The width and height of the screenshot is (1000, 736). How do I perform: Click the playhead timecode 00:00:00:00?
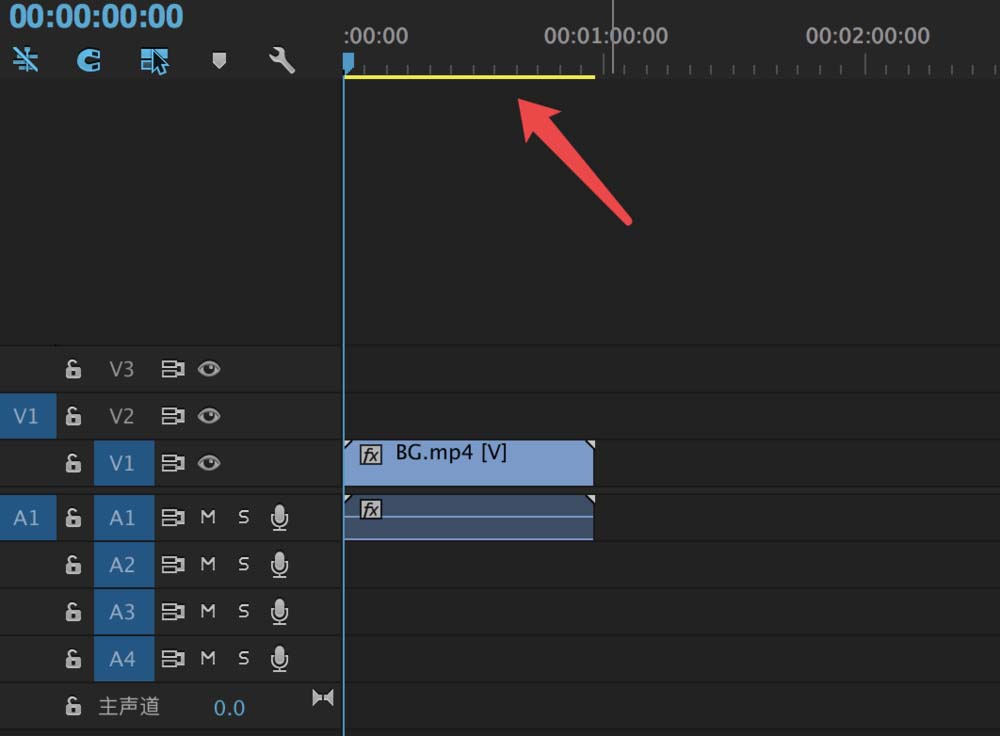(x=96, y=17)
